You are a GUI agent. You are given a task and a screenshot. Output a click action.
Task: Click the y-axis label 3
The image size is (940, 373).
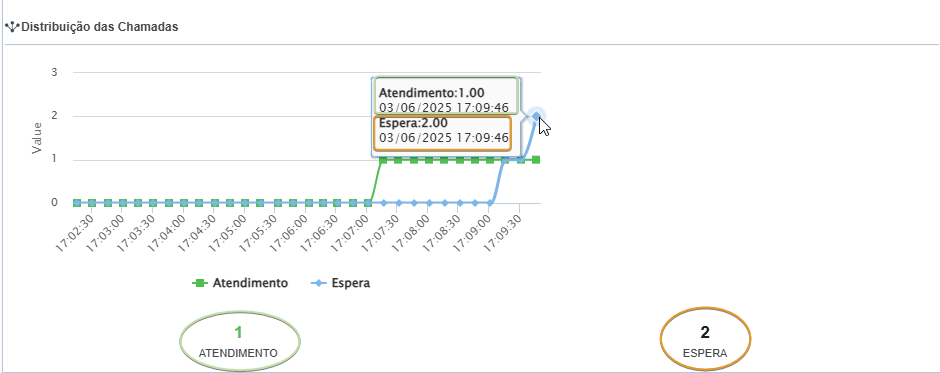54,73
